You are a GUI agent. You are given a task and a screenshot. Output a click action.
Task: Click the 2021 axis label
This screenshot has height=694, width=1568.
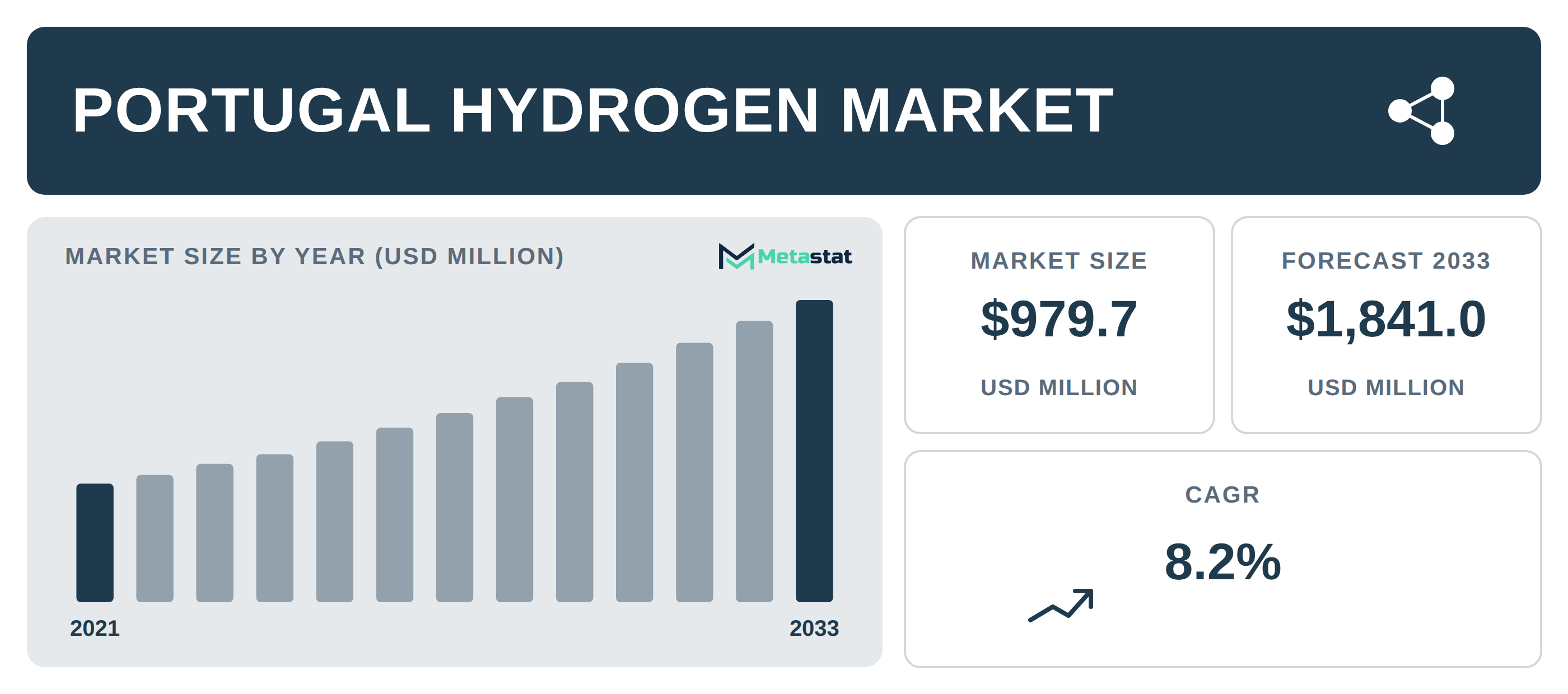(95, 629)
